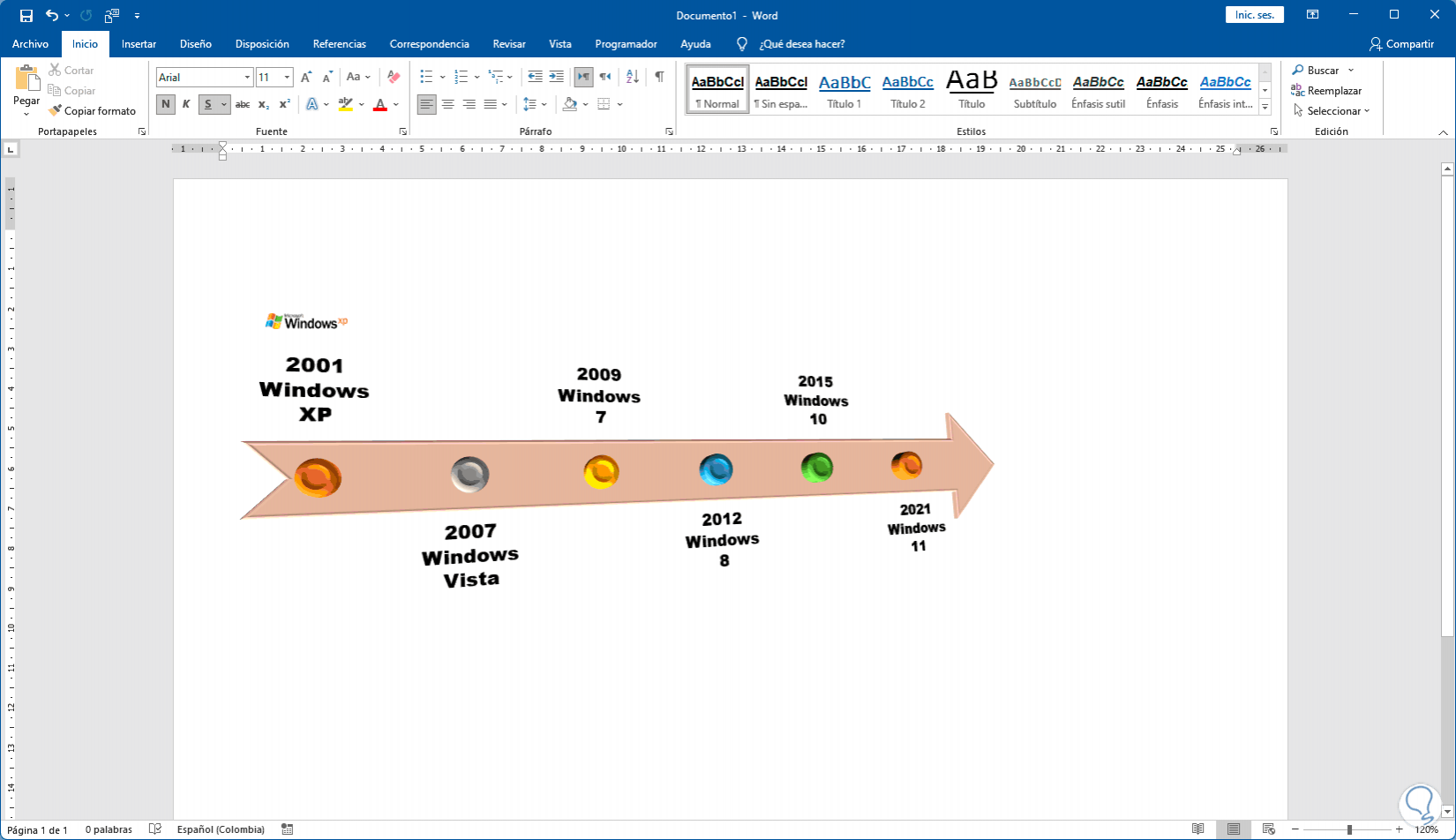The image size is (1456, 840).
Task: Toggle superscript formatting
Action: coord(284,104)
